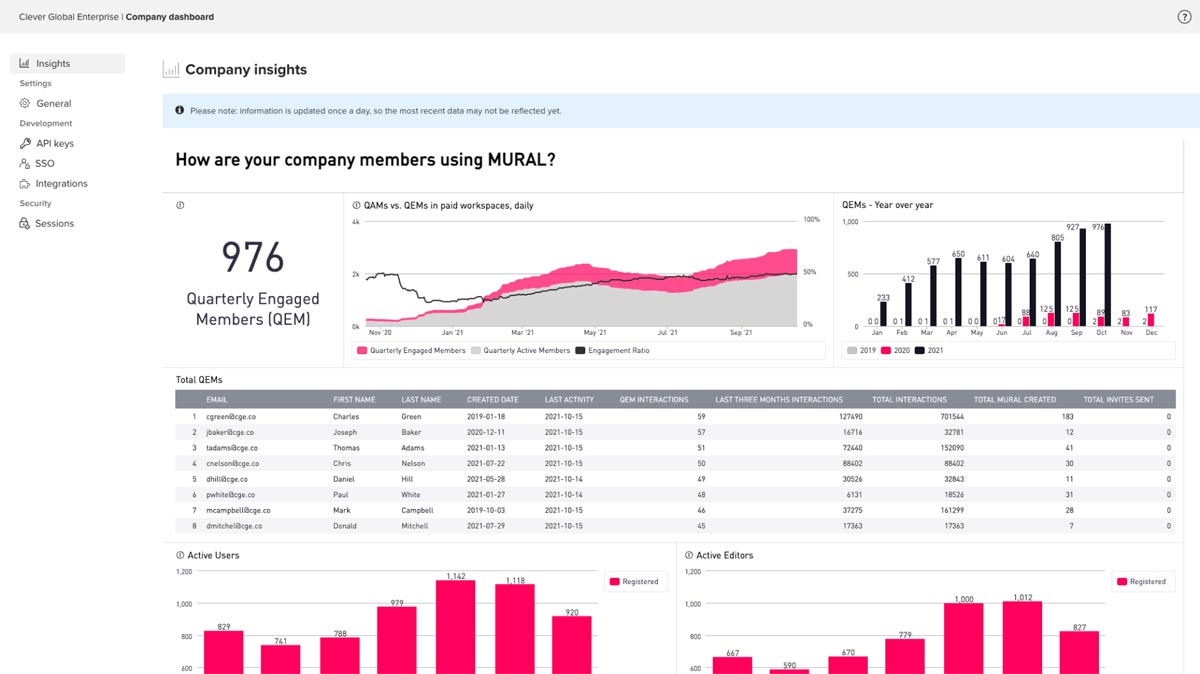This screenshot has width=1200, height=674.
Task: Click the key icon next to API keys
Action: click(24, 143)
